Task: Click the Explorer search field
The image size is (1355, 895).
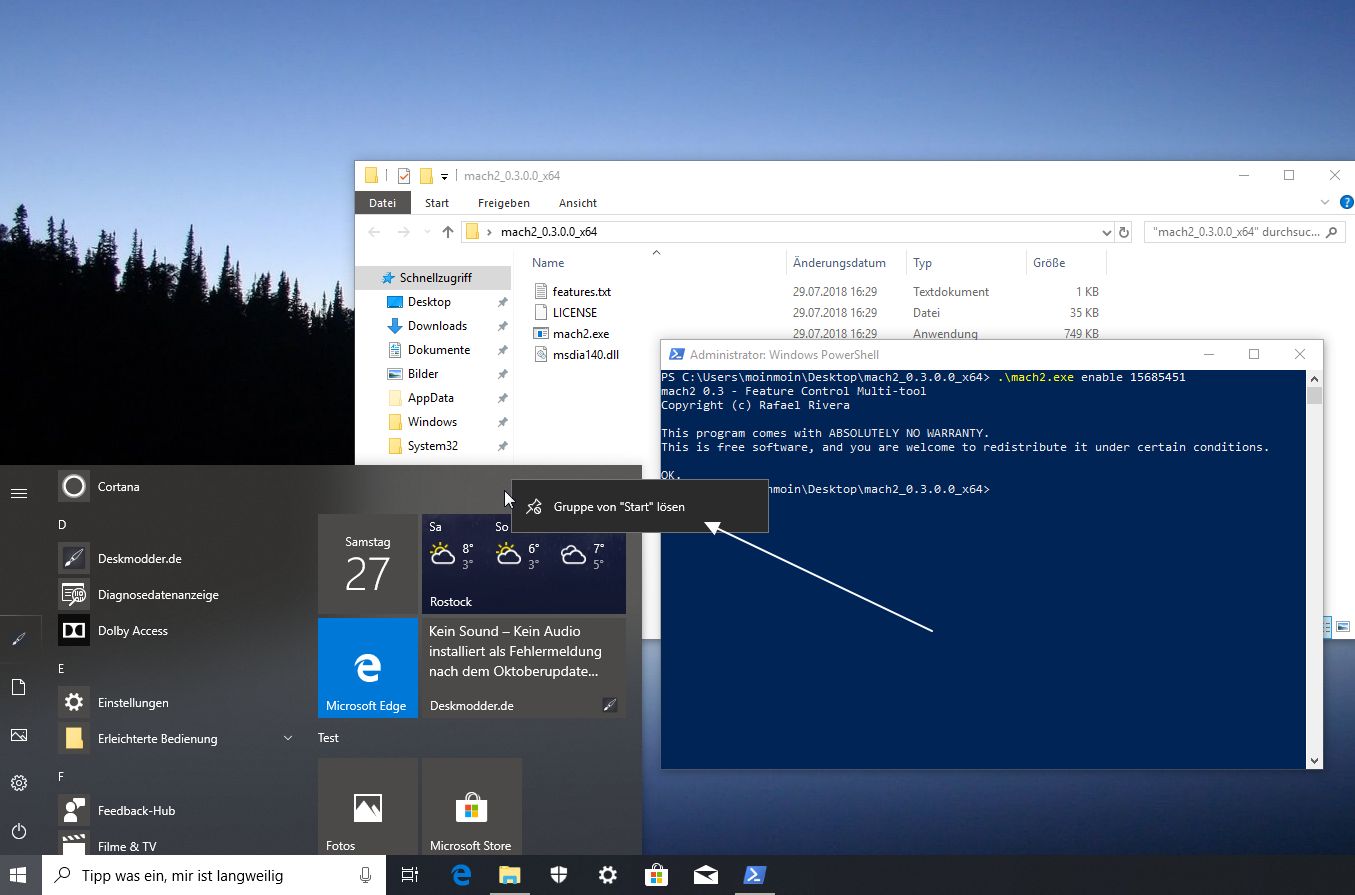Action: click(1244, 232)
